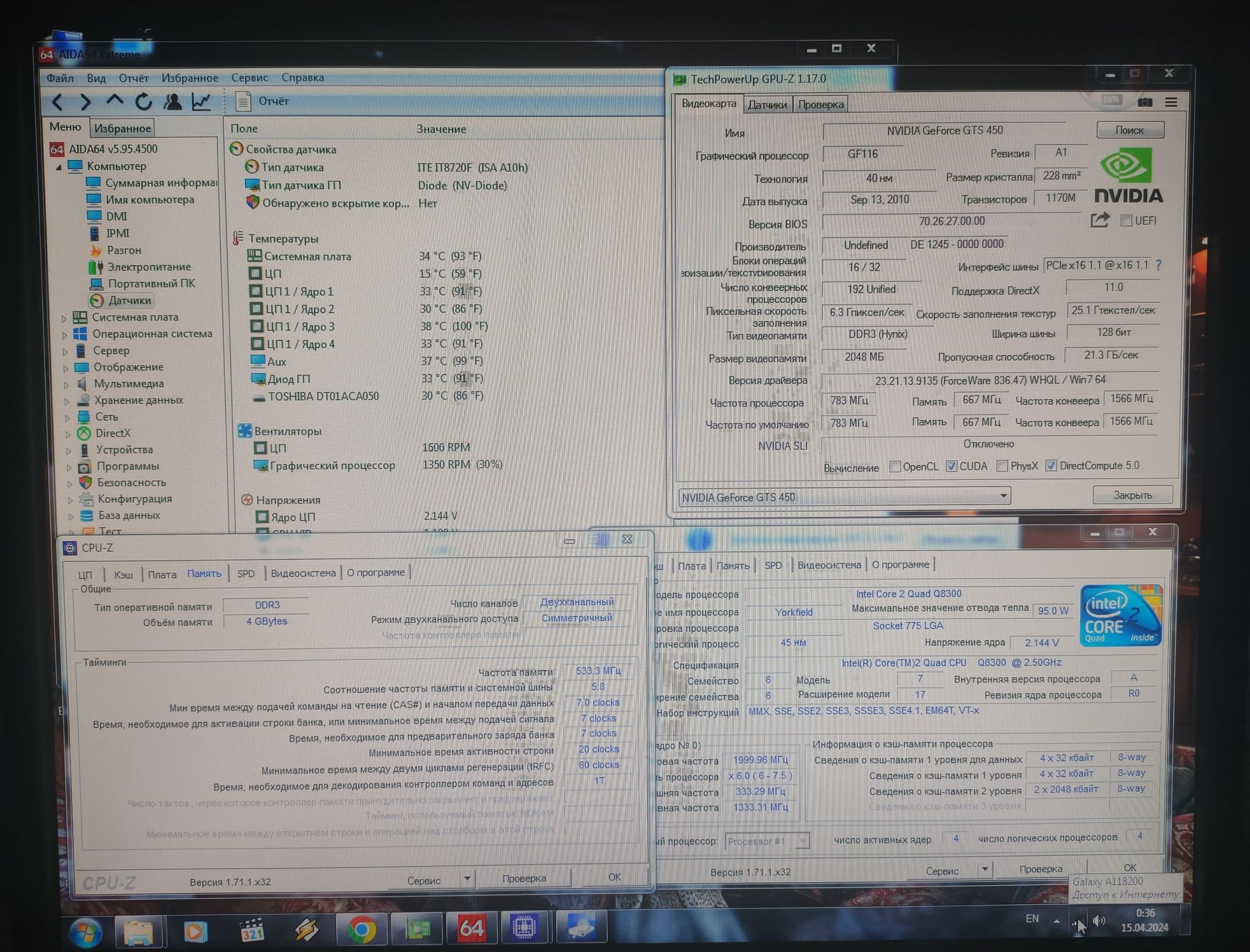Toggle OpenCL checkbox

pyautogui.click(x=895, y=466)
